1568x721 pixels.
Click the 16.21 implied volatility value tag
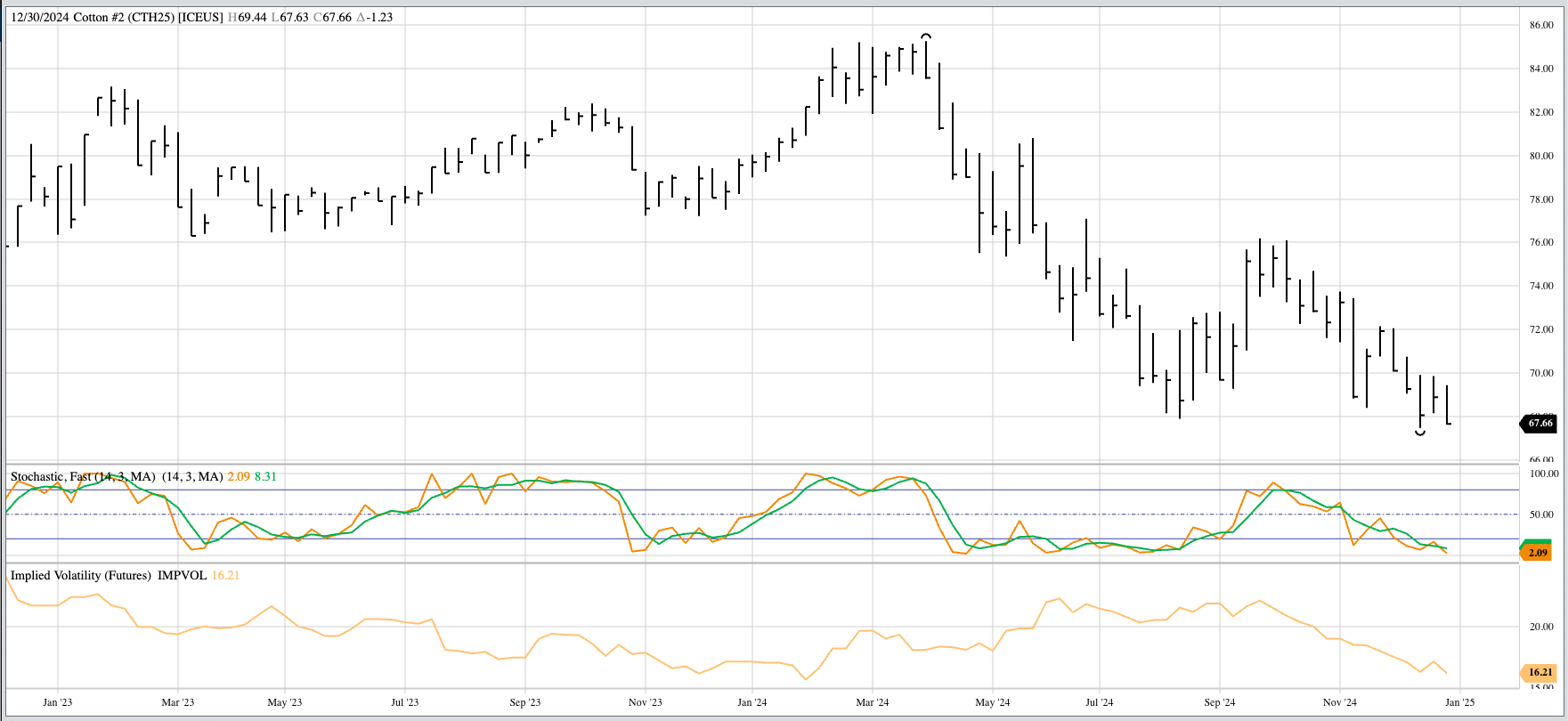pos(1540,673)
